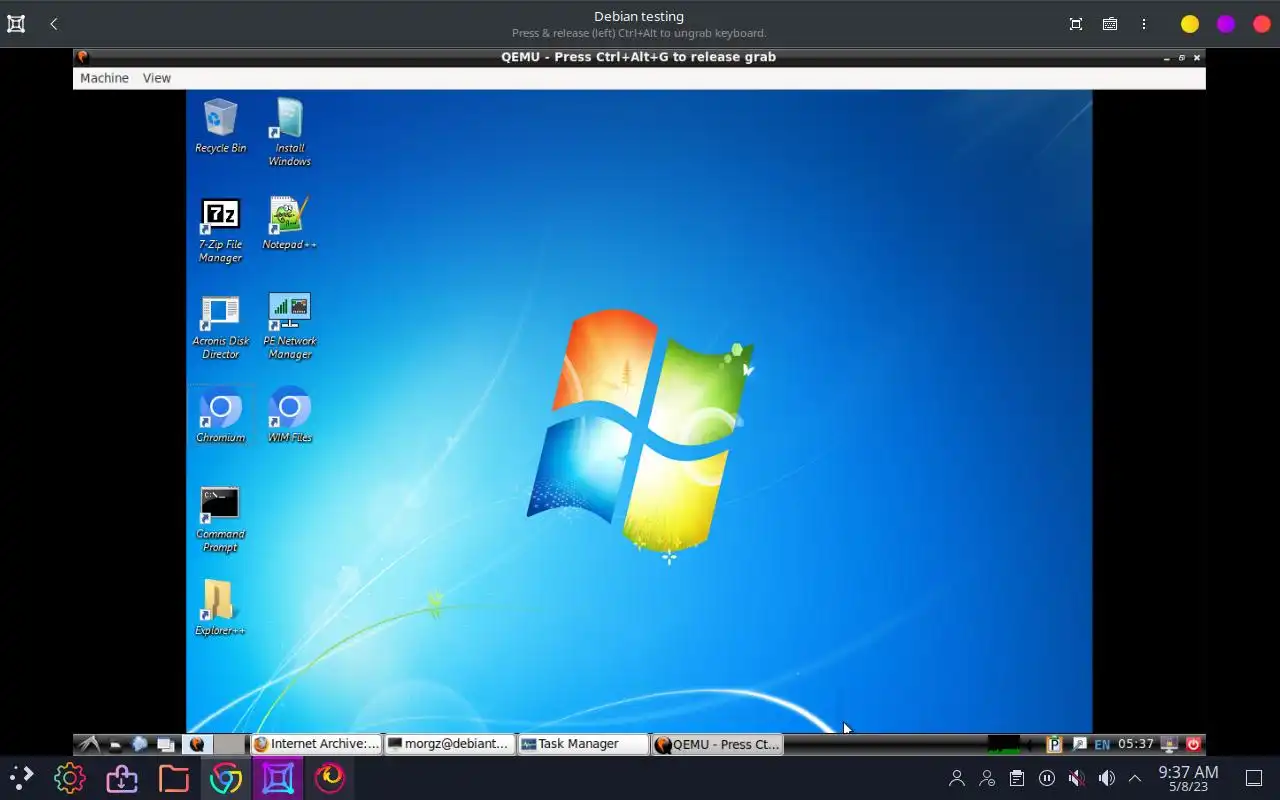Open the 9:37 AM host clock
This screenshot has height=800, width=1280.
[x=1188, y=778]
